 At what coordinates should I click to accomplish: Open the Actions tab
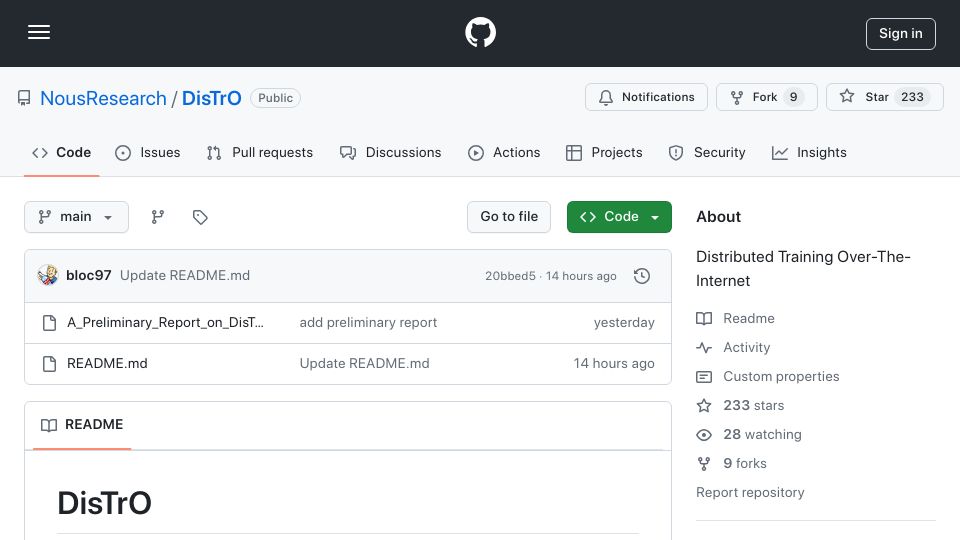(x=504, y=152)
